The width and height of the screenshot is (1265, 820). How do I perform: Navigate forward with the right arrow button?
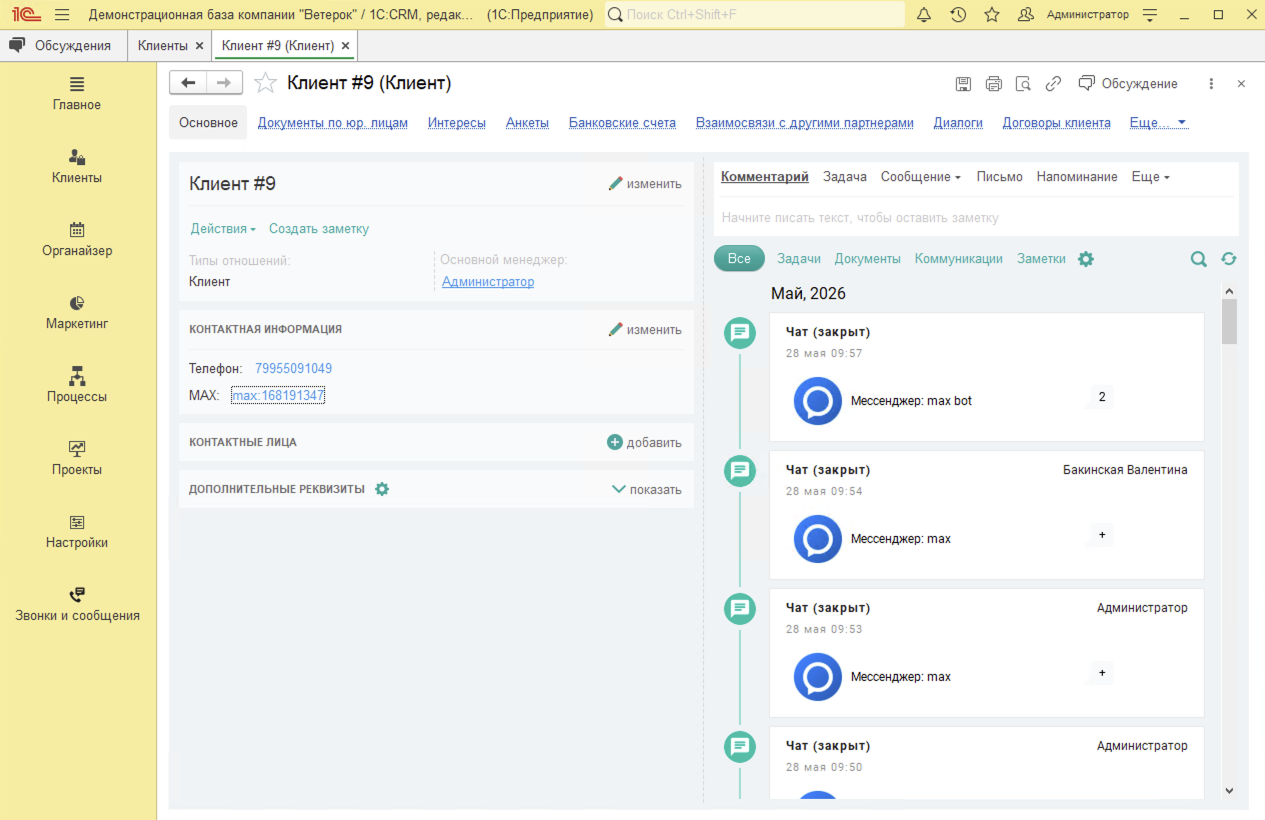click(224, 83)
